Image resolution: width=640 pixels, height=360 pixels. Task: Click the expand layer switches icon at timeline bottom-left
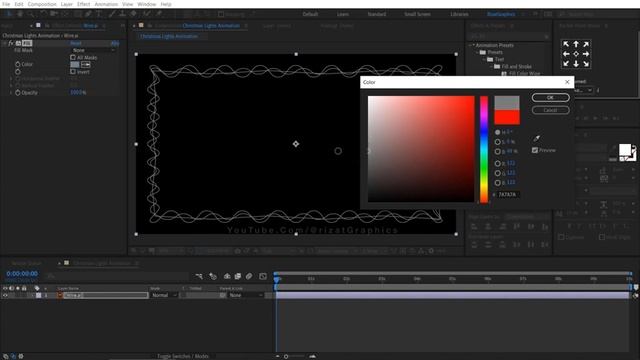click(6, 356)
